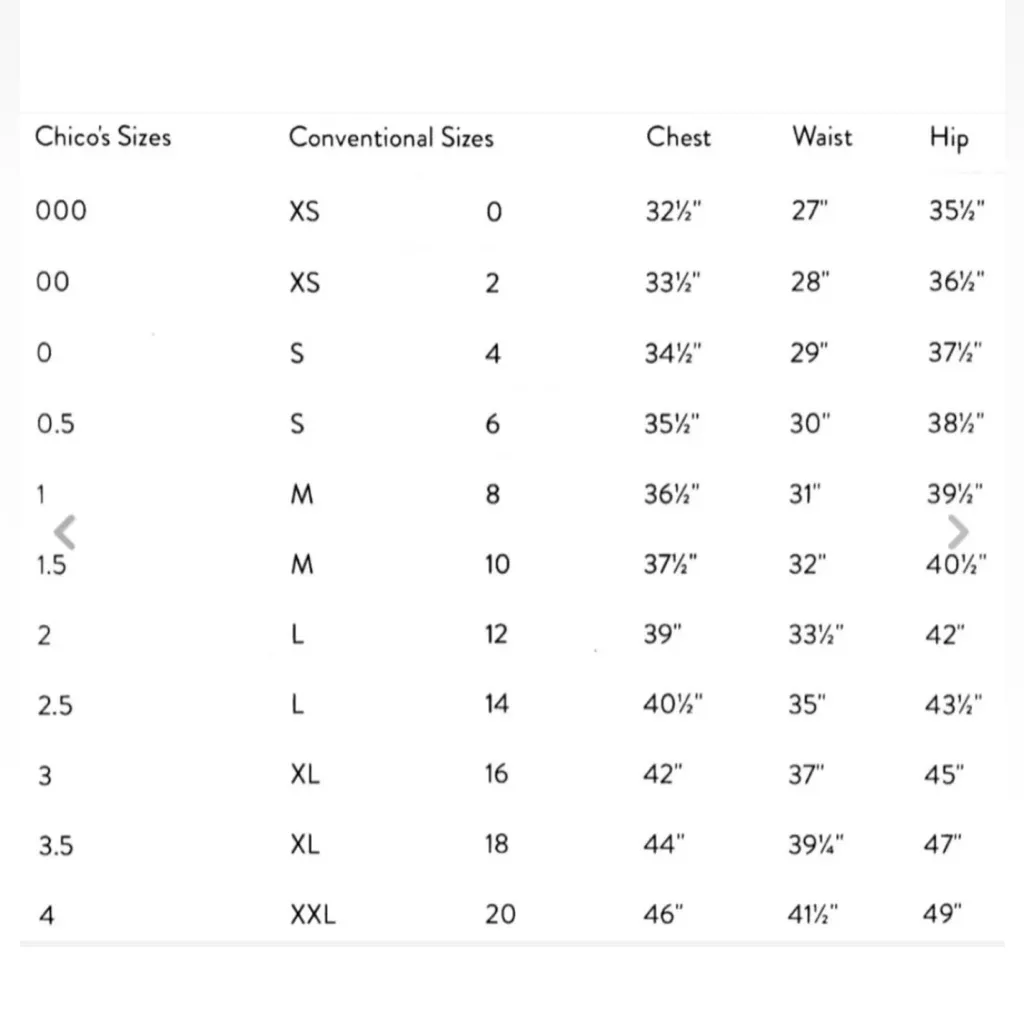Image resolution: width=1024 pixels, height=1024 pixels.
Task: Click the previous image left arrow
Action: point(64,532)
